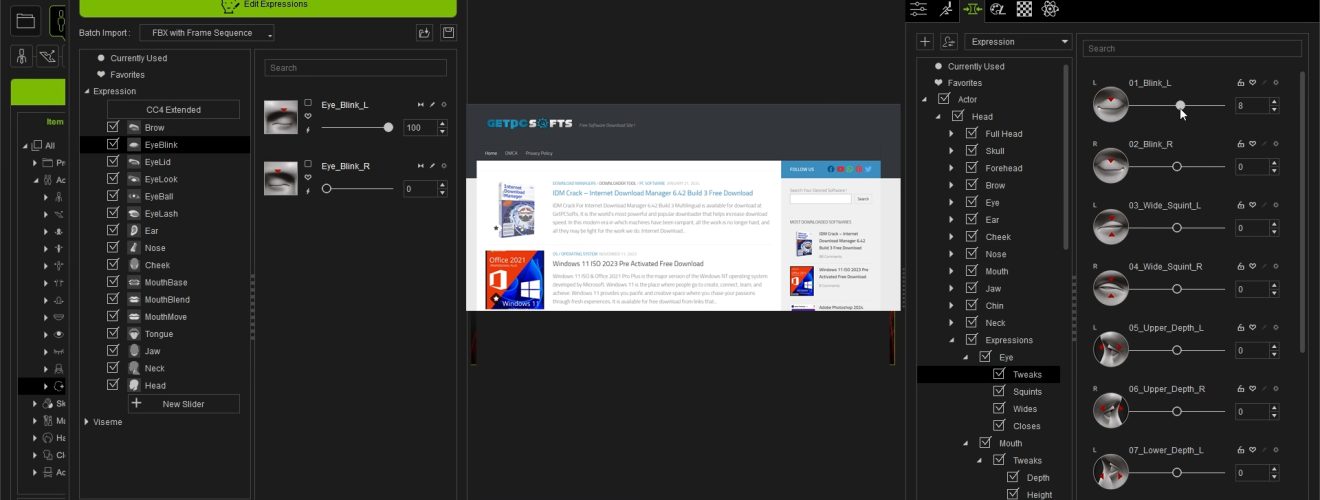Click the save icon beside Batch Import
Image resolution: width=1320 pixels, height=500 pixels.
(448, 33)
